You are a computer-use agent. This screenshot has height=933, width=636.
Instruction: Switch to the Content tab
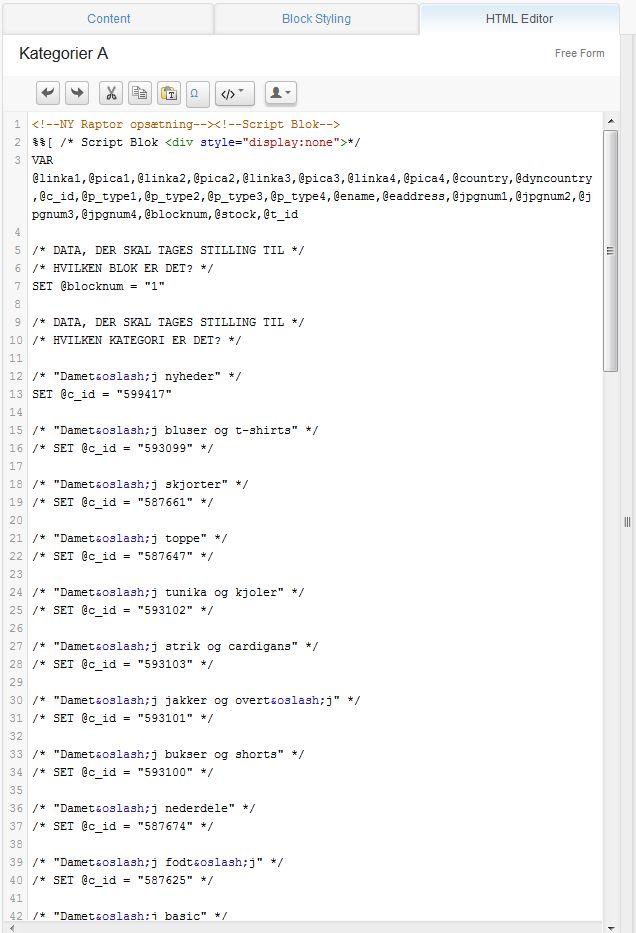point(108,18)
